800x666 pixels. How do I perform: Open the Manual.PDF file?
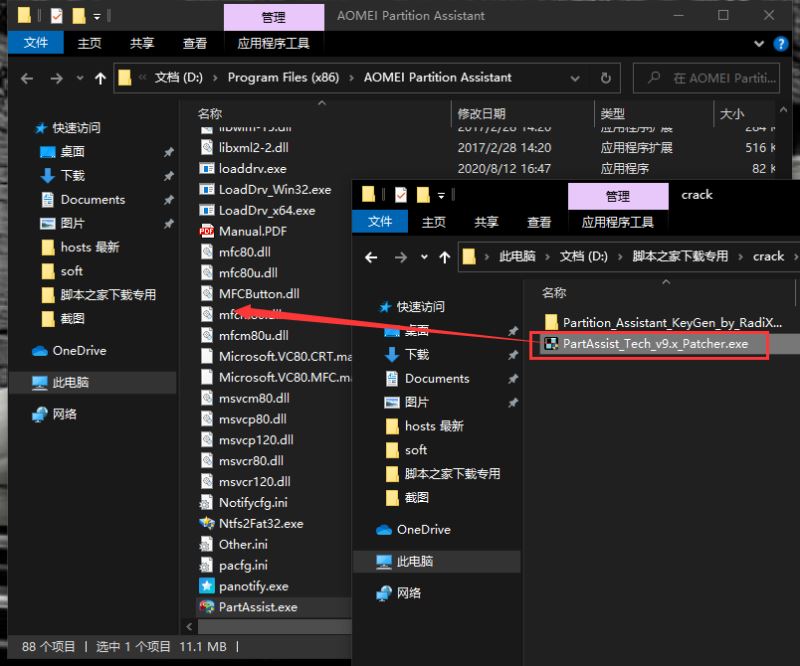coord(253,231)
